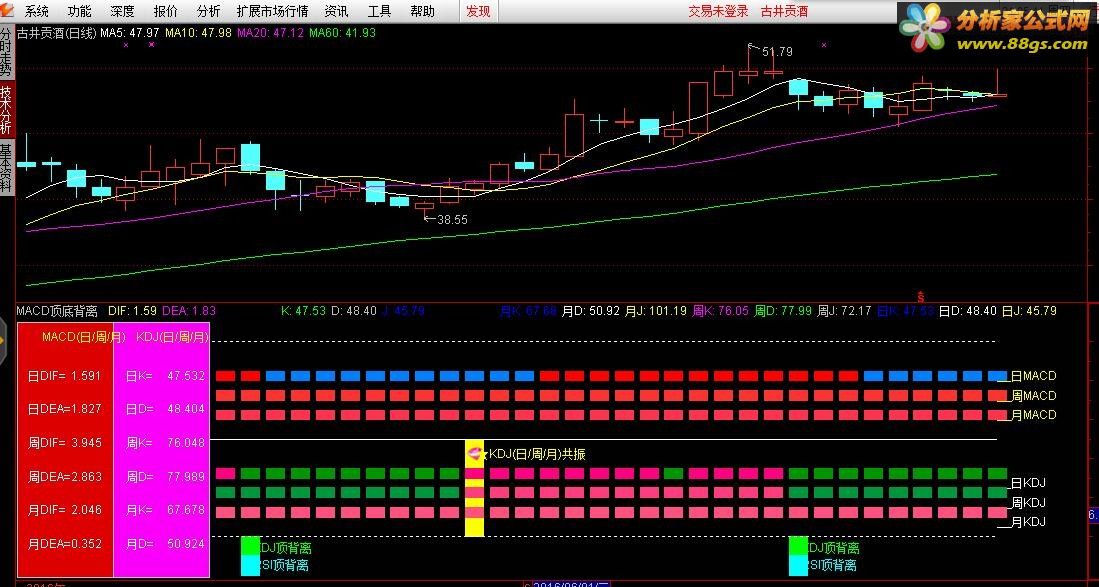1099x587 pixels.
Task: Click the 月K= 67.678 table value
Action: click(x=165, y=510)
